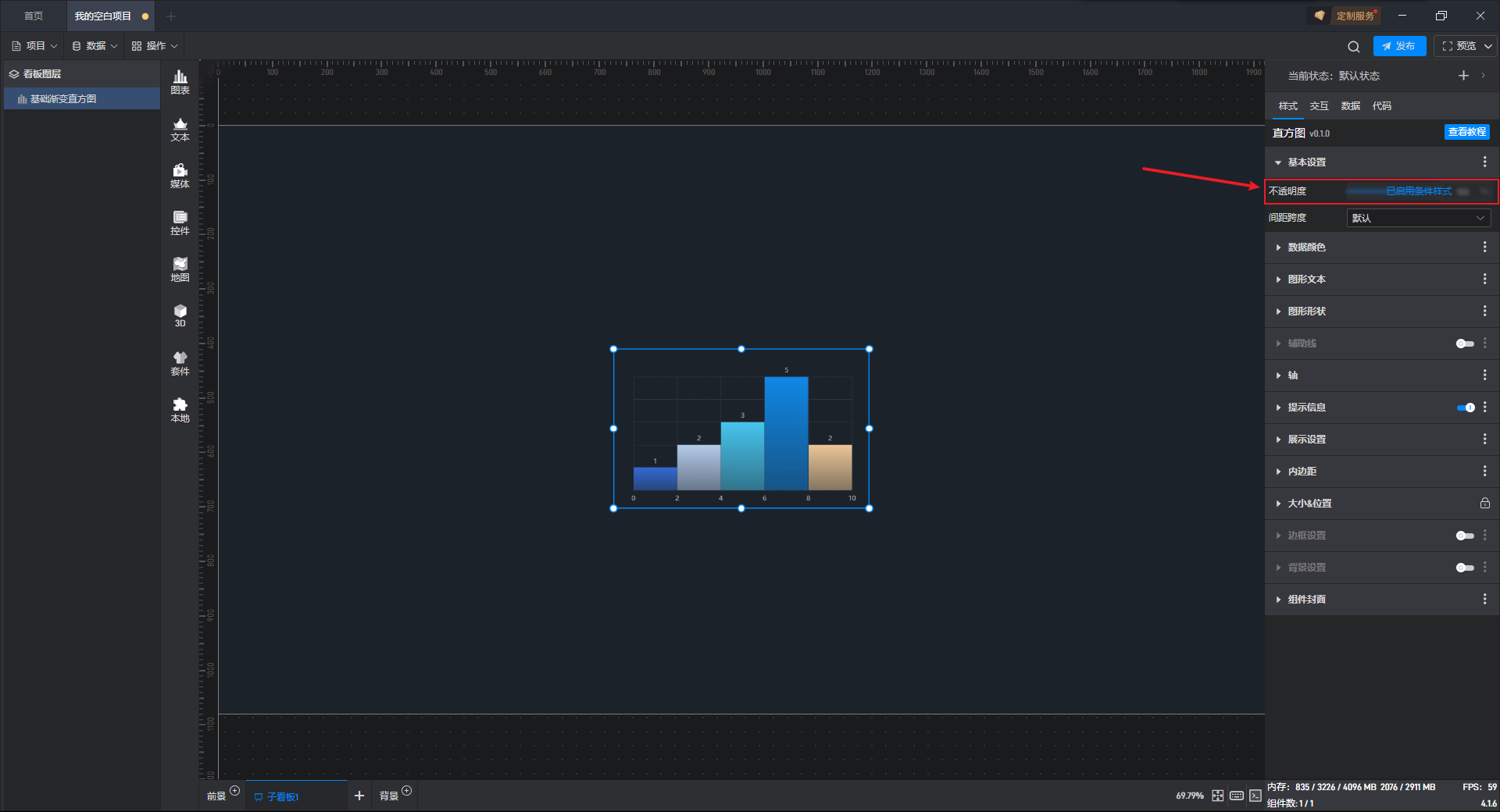The width and height of the screenshot is (1500, 812).
Task: Select the 媒体 media components icon
Action: (x=180, y=176)
